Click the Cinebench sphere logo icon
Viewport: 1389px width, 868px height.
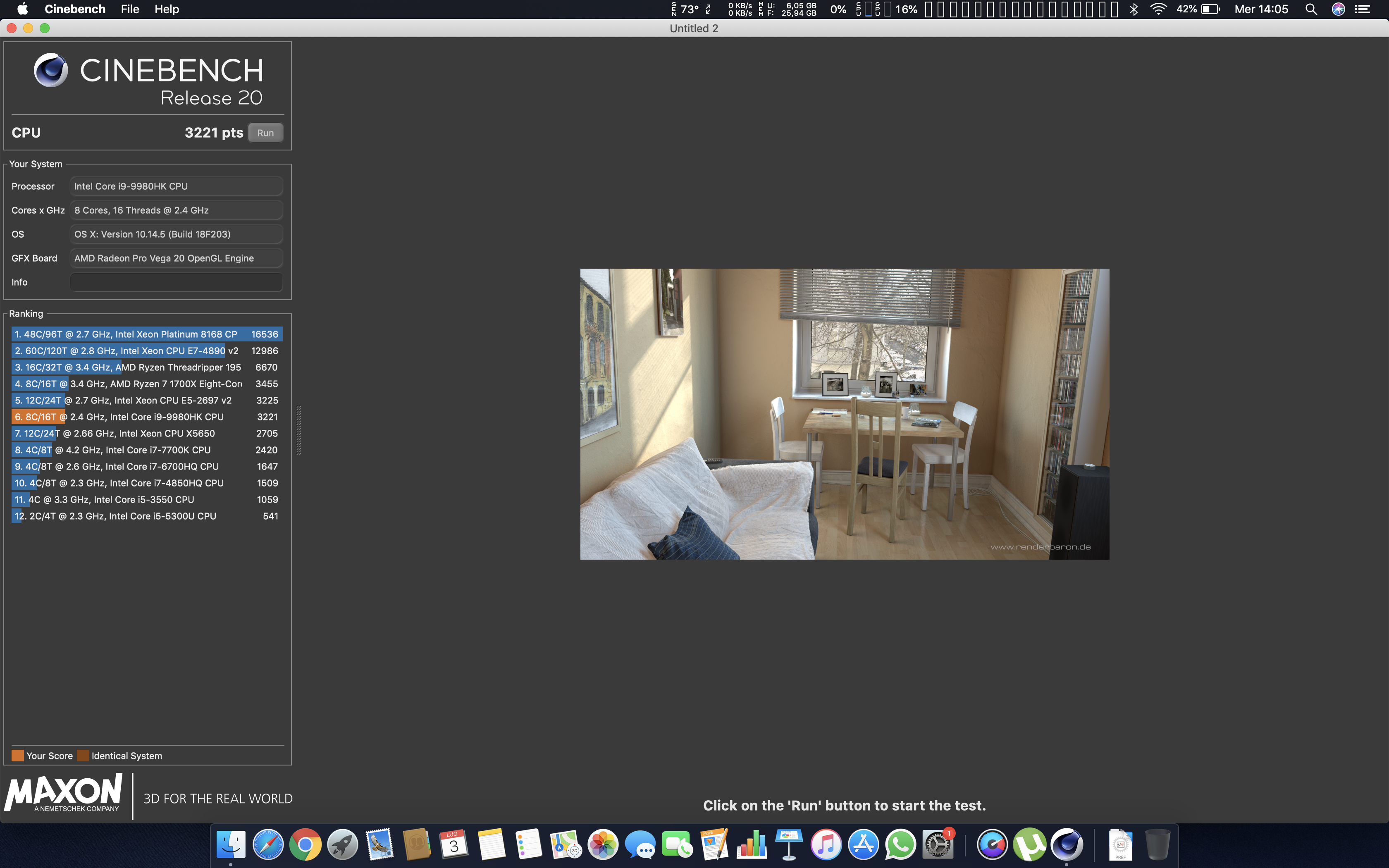(x=51, y=70)
